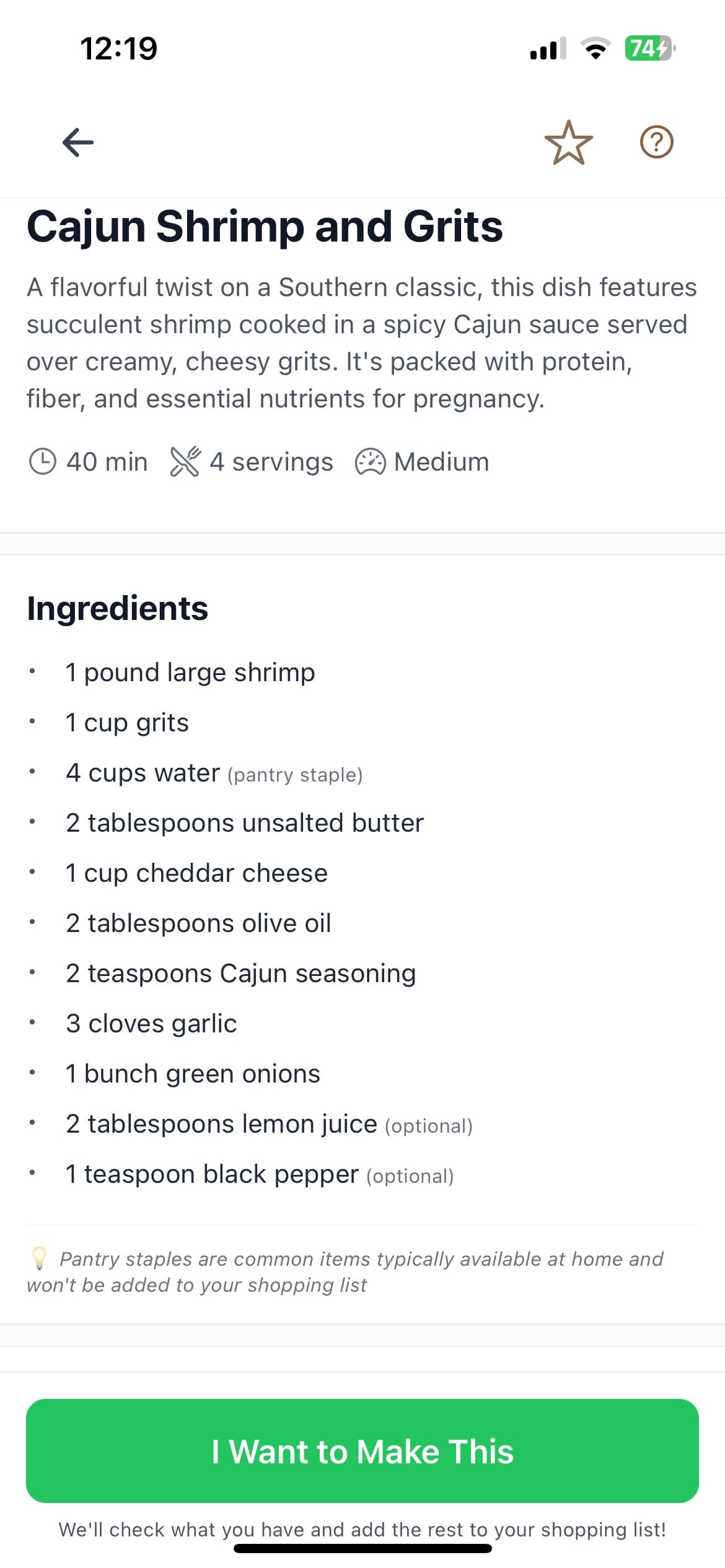The width and height of the screenshot is (725, 1568).
Task: Tap the Ingredients section heading
Action: (118, 608)
